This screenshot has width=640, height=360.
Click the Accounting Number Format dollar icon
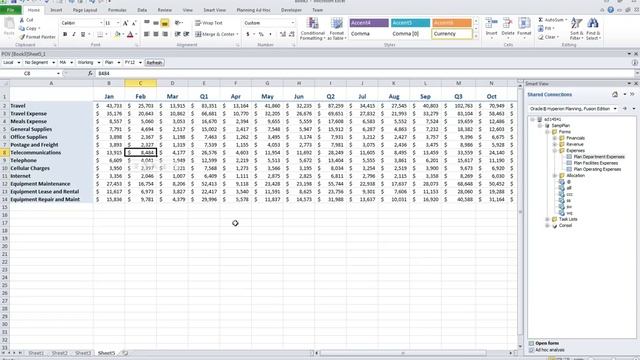pyautogui.click(x=248, y=34)
